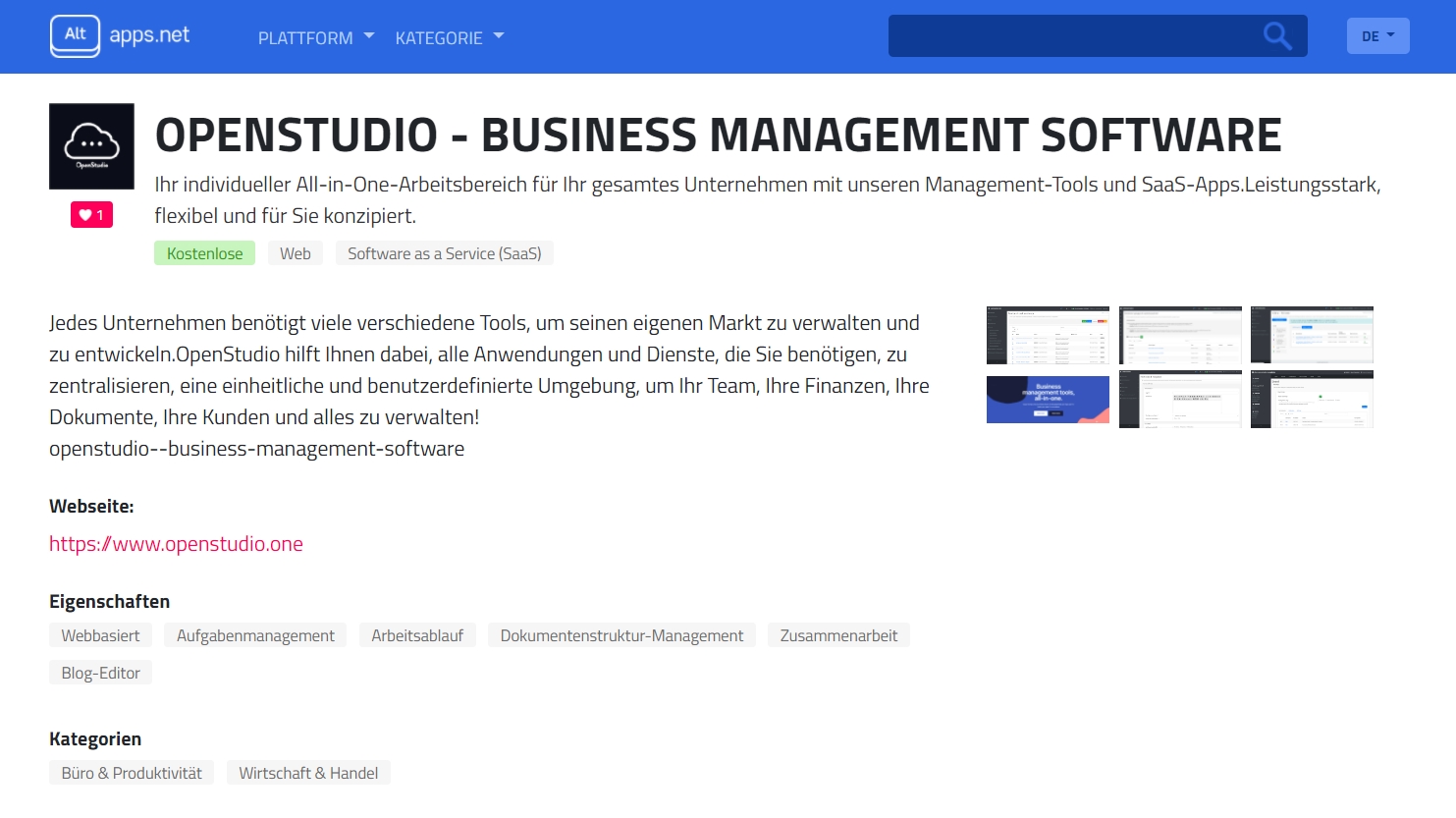Click the Dokumentenstruktur-Management feature tag
This screenshot has width=1456, height=818.
pos(621,635)
